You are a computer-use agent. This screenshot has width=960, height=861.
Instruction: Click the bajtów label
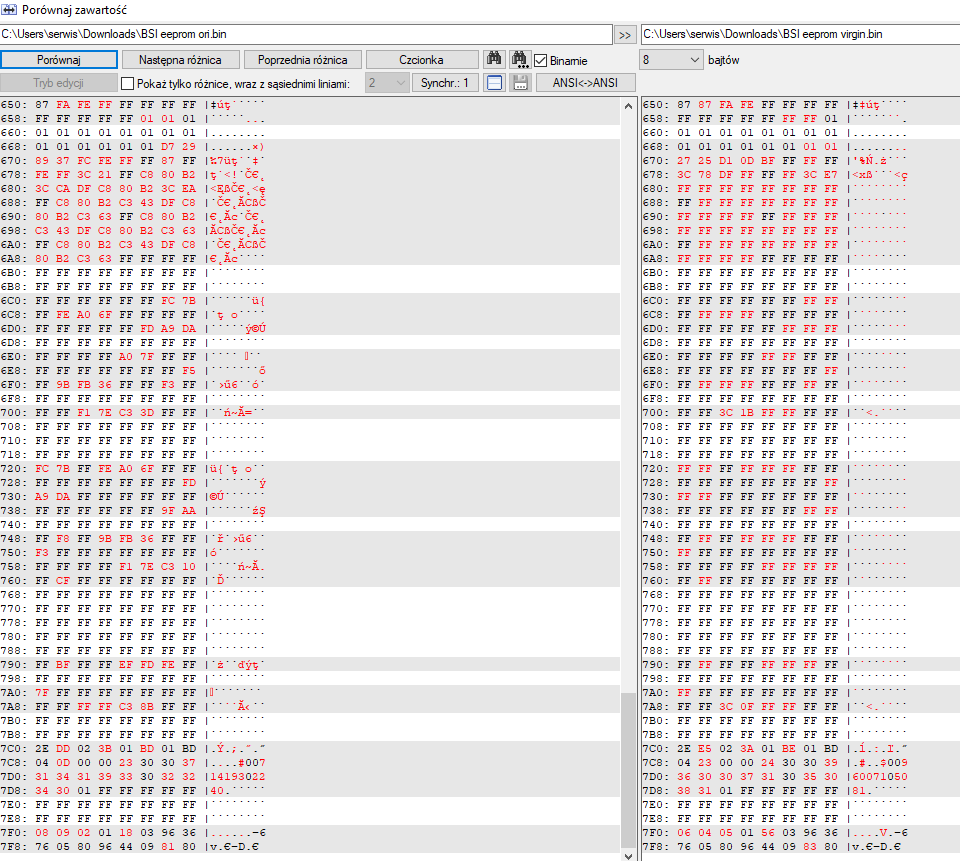[x=724, y=60]
